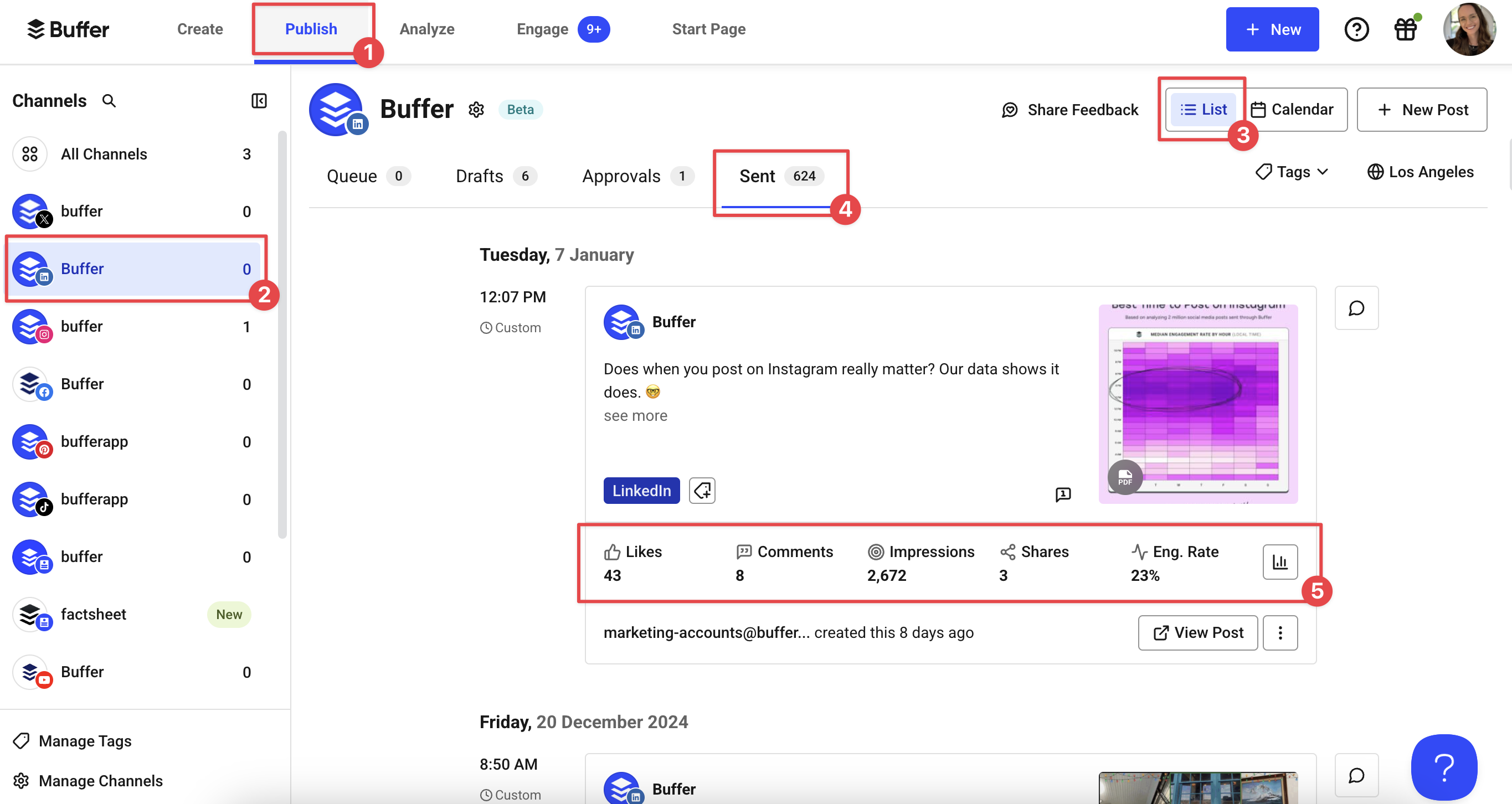Click the blue New button
1512x804 pixels.
(1272, 29)
